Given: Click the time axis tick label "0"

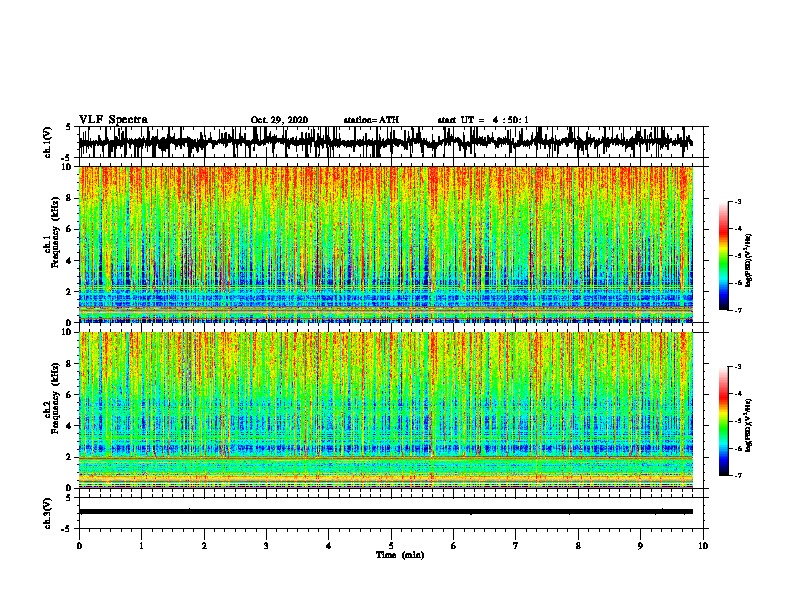Looking at the screenshot, I should (79, 546).
